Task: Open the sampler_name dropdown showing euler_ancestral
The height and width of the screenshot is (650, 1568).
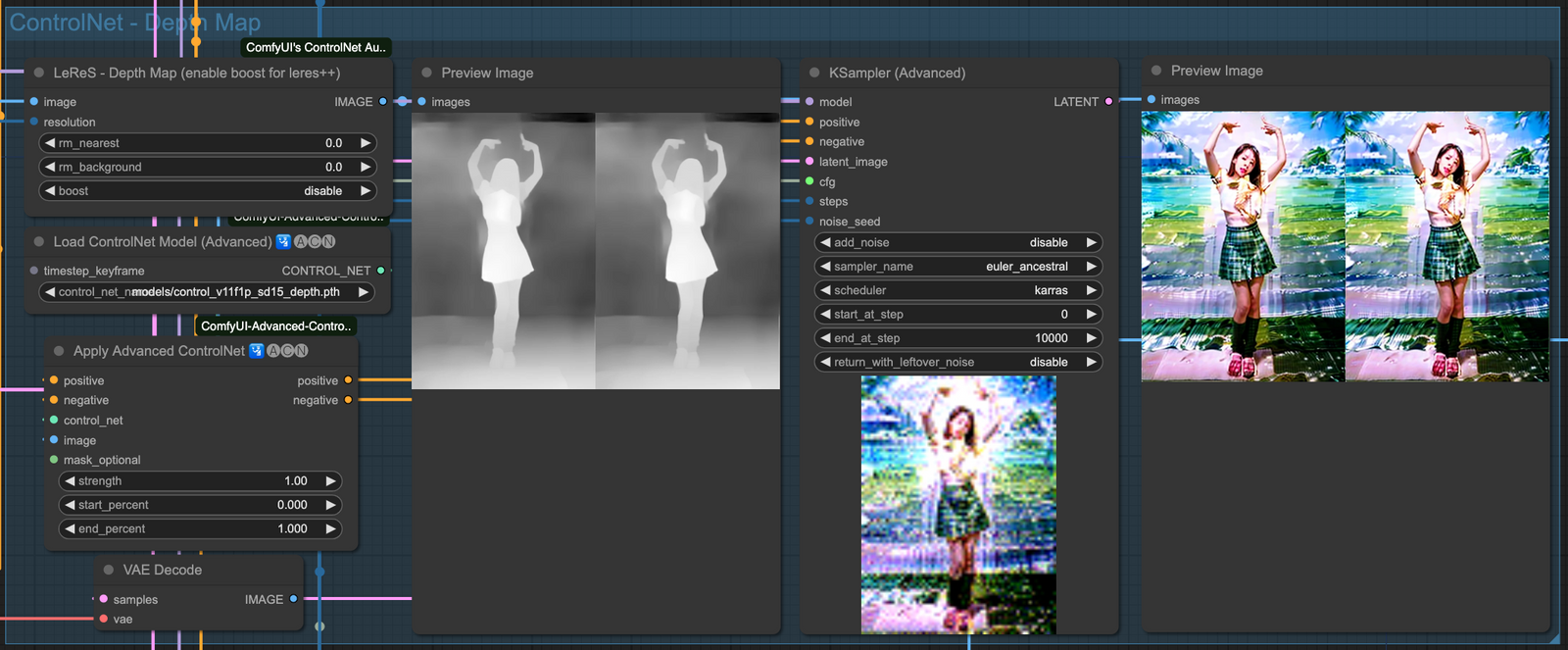Action: click(x=957, y=267)
